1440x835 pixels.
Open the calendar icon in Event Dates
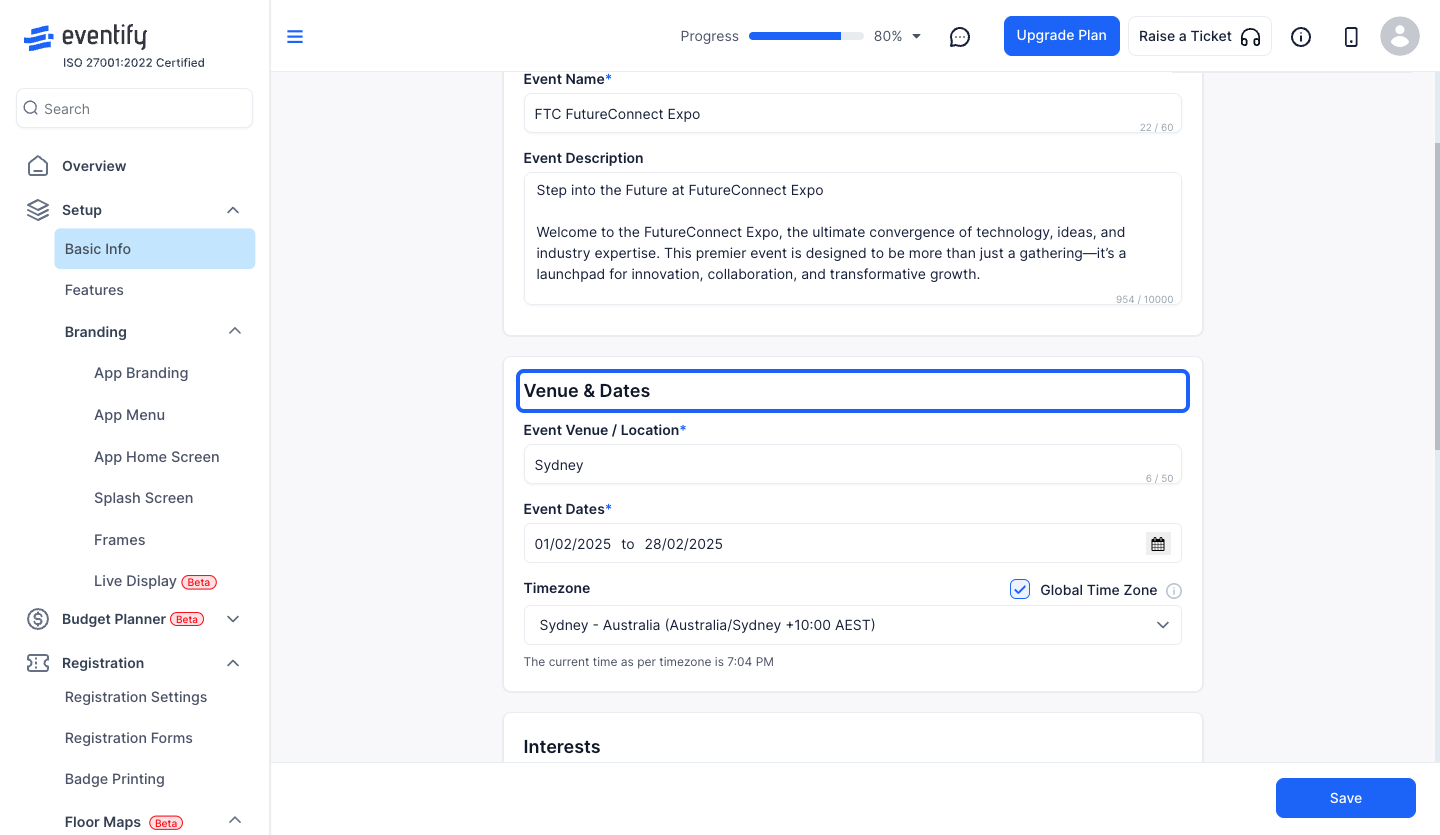tap(1158, 544)
